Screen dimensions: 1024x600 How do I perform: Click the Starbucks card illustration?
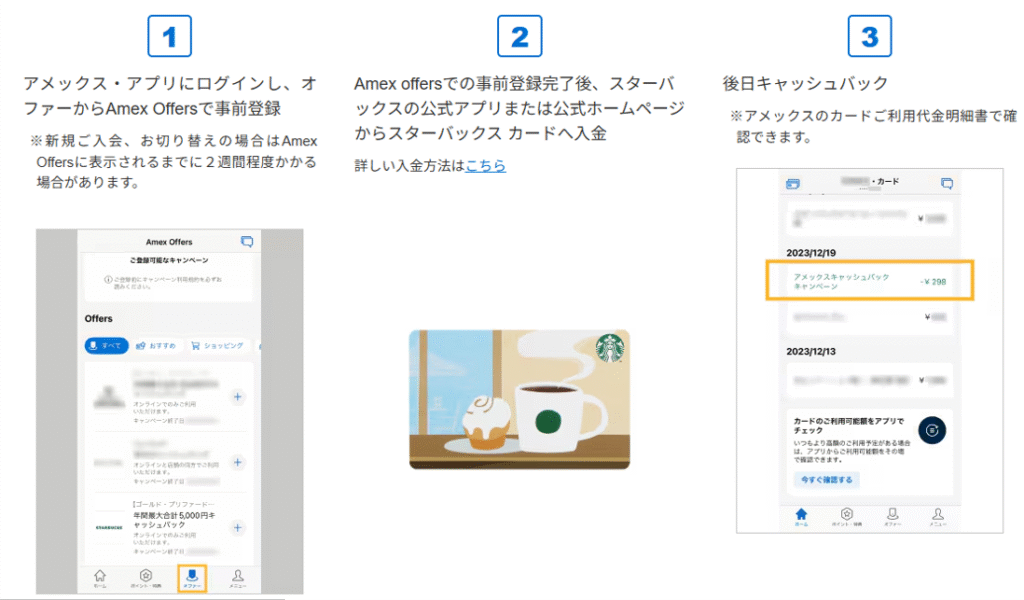pyautogui.click(x=520, y=400)
